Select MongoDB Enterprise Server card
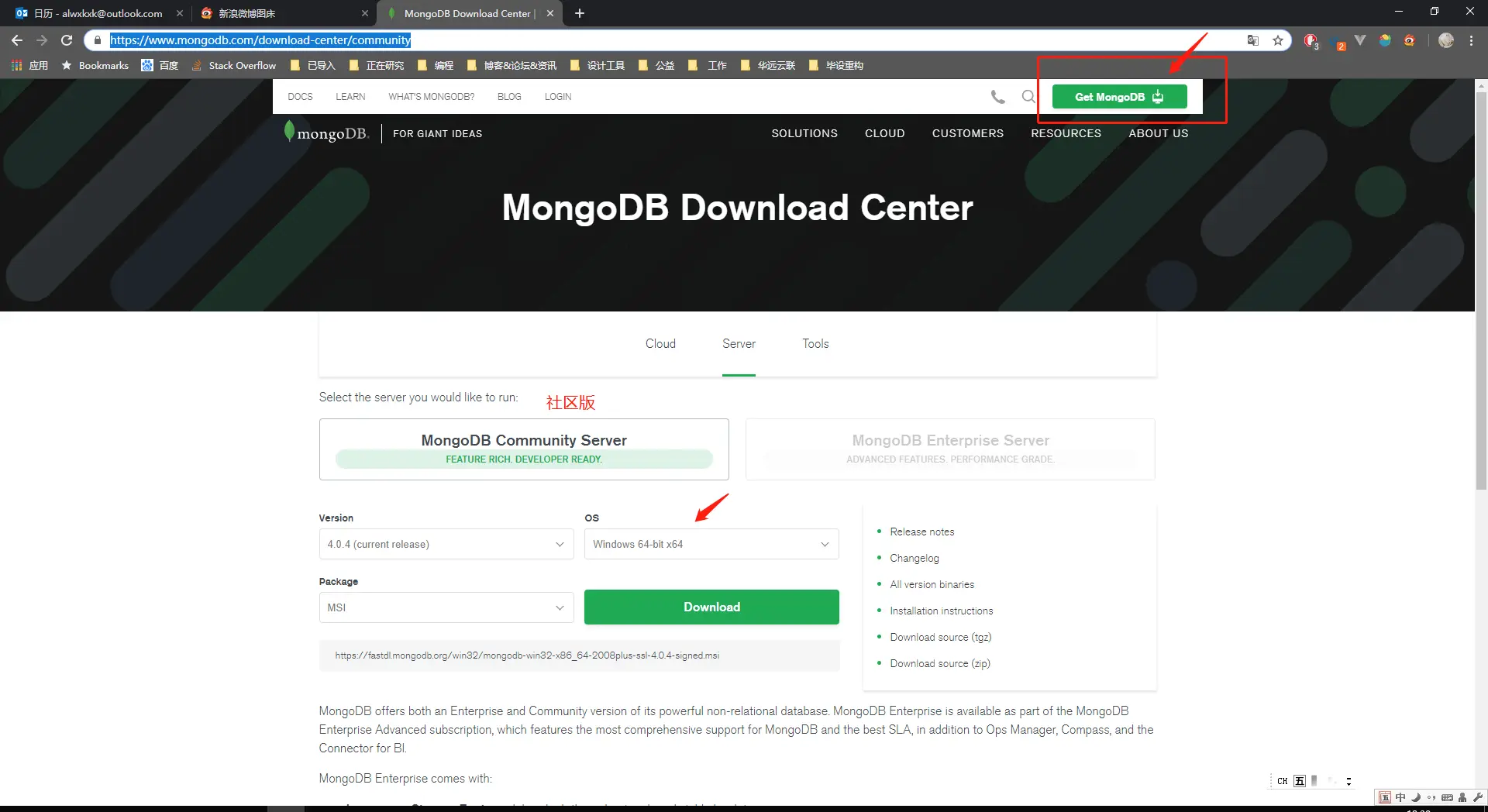The image size is (1488, 812). coord(950,449)
